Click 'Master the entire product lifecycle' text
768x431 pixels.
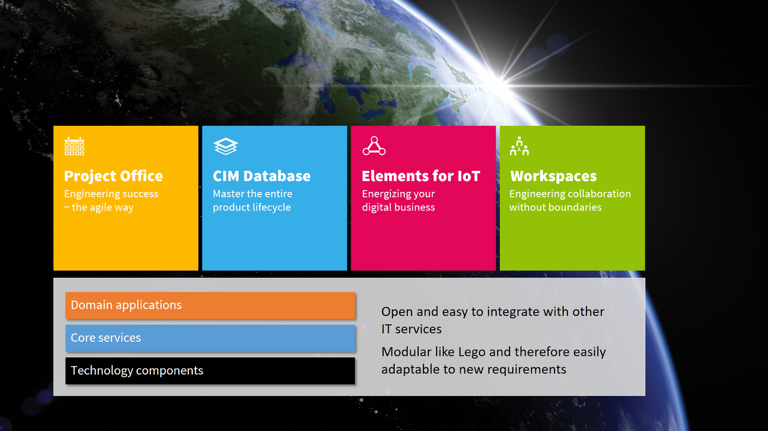(252, 201)
